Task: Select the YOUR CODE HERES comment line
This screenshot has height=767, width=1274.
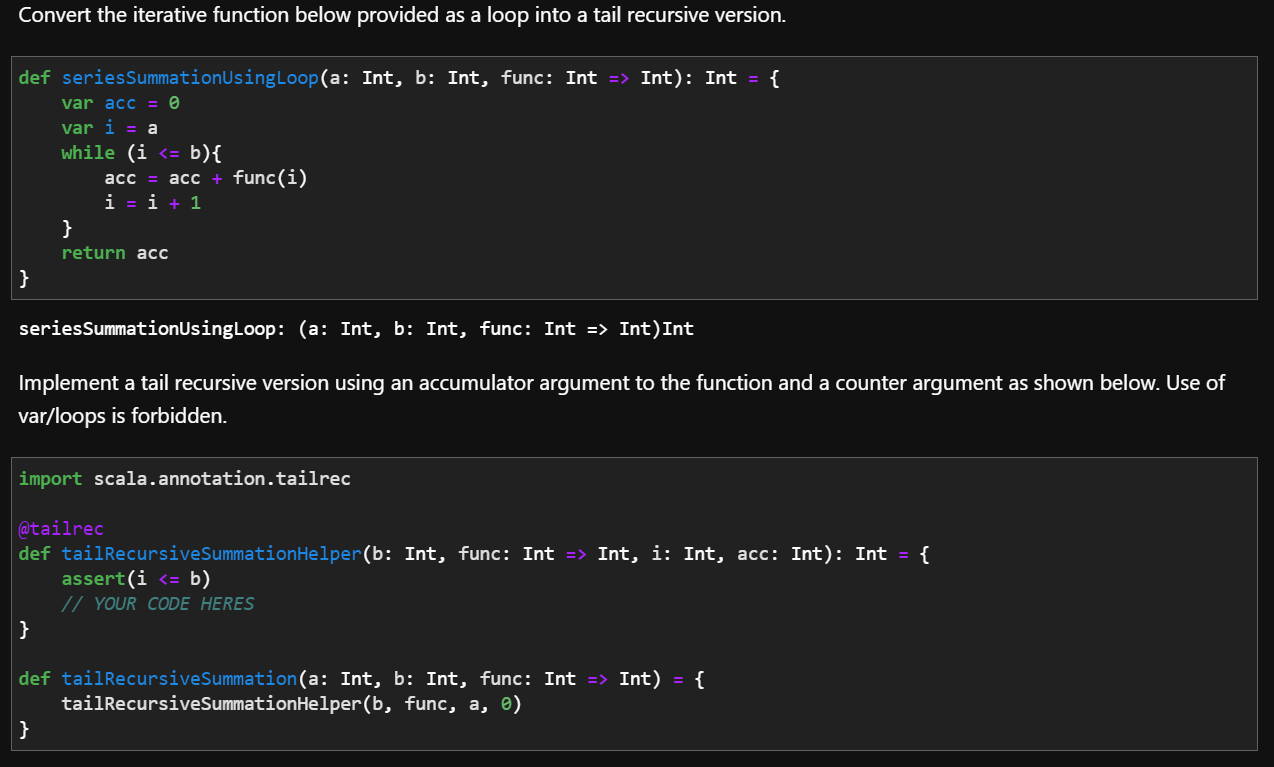Action: point(157,603)
